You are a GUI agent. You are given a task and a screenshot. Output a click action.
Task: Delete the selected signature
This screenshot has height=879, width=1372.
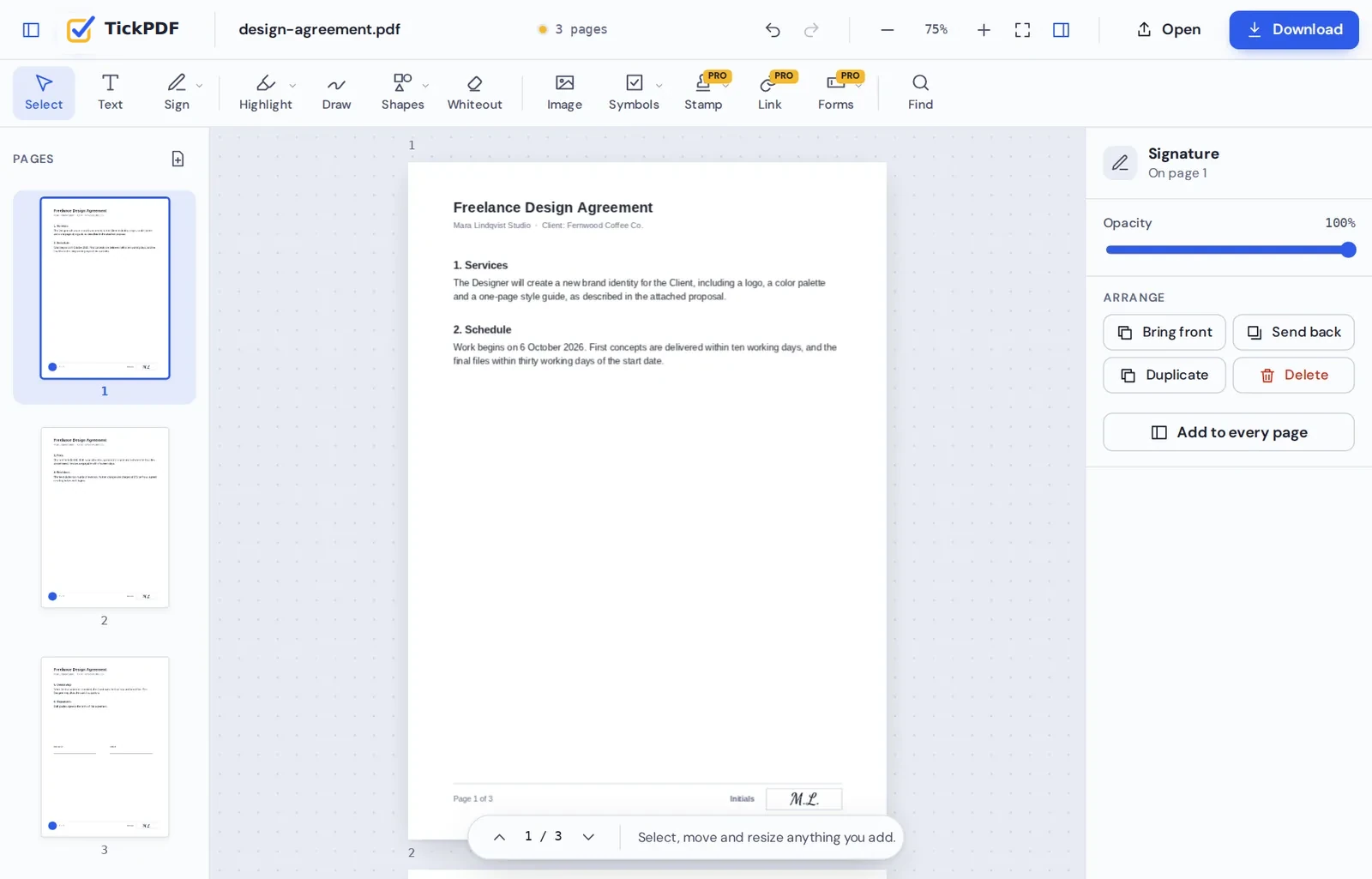tap(1294, 375)
